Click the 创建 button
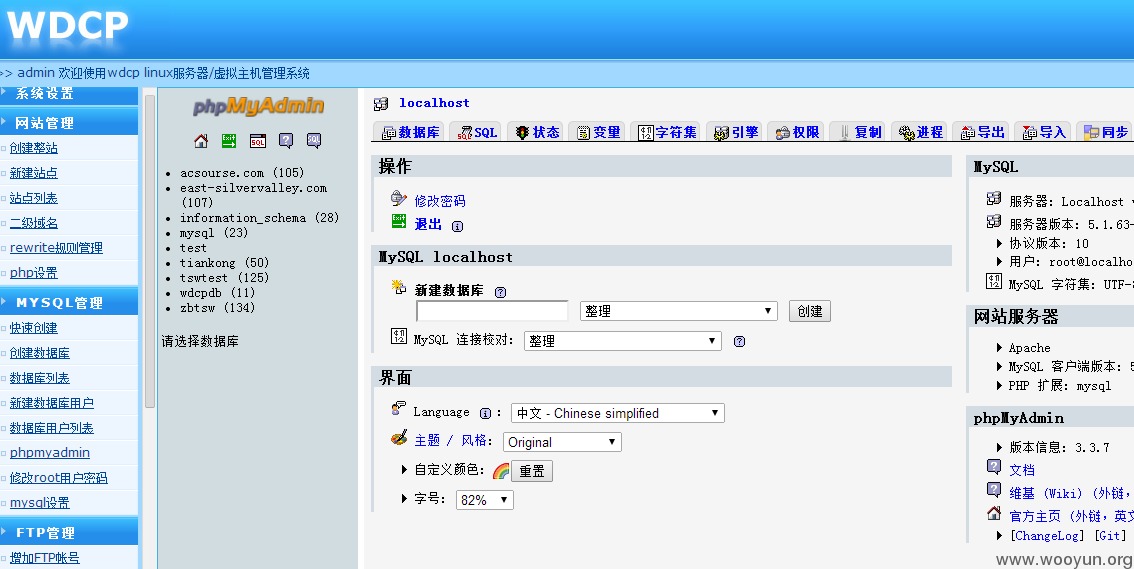Screen dimensions: 1134x569 tap(809, 311)
